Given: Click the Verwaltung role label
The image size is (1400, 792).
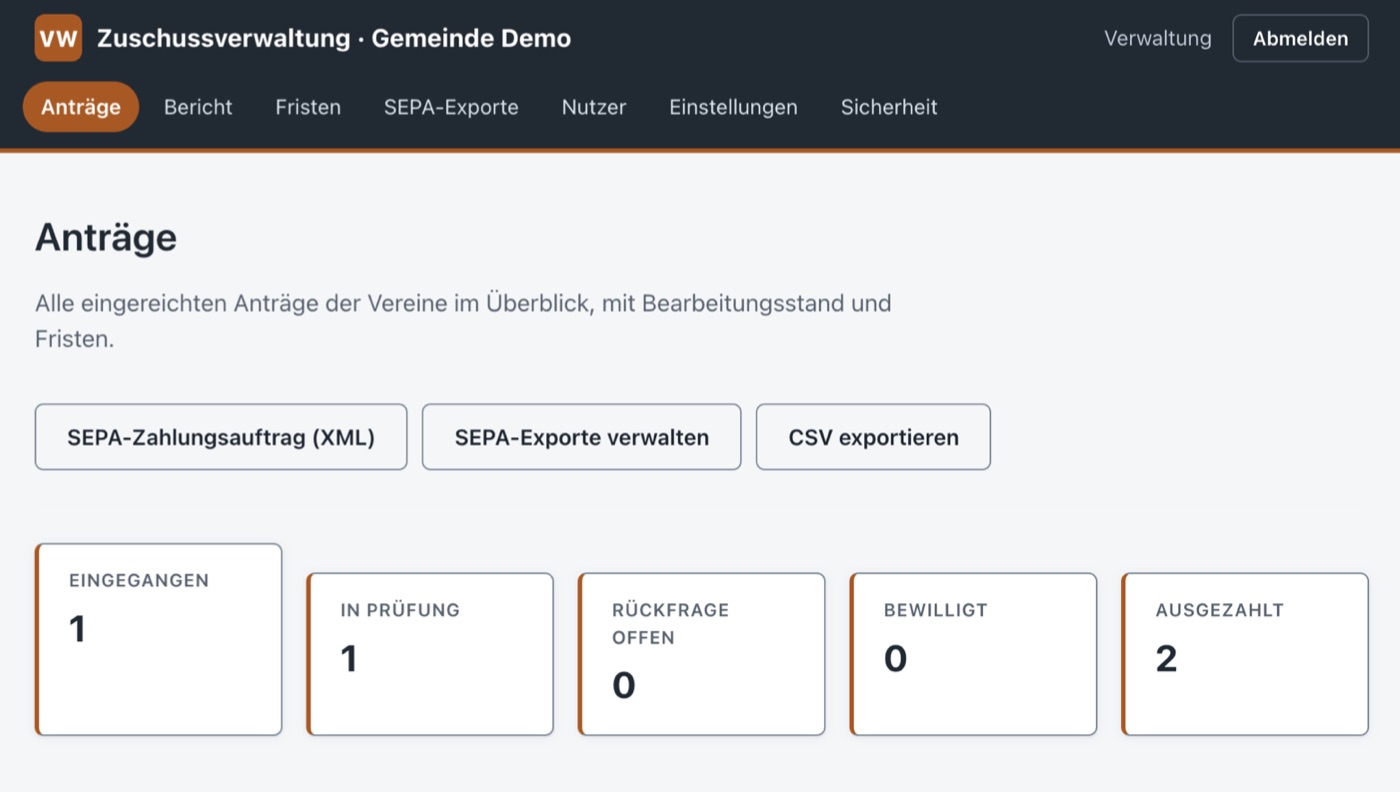Looking at the screenshot, I should pos(1157,39).
